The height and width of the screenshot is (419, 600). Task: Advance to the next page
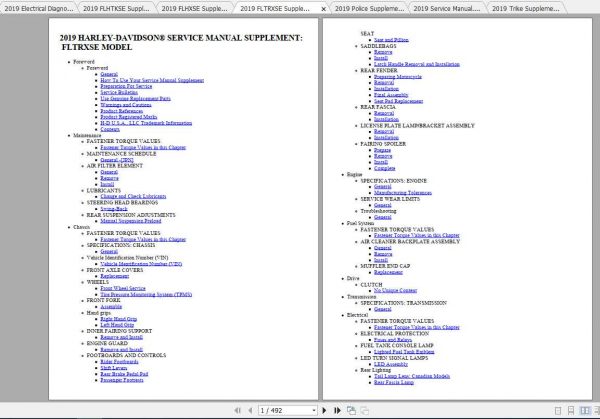tap(324, 410)
